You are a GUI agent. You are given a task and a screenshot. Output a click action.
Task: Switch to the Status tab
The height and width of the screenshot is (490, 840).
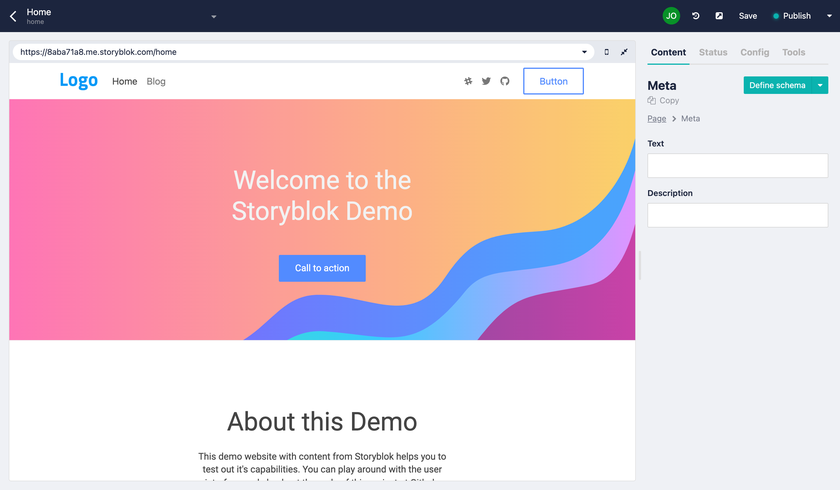[713, 52]
